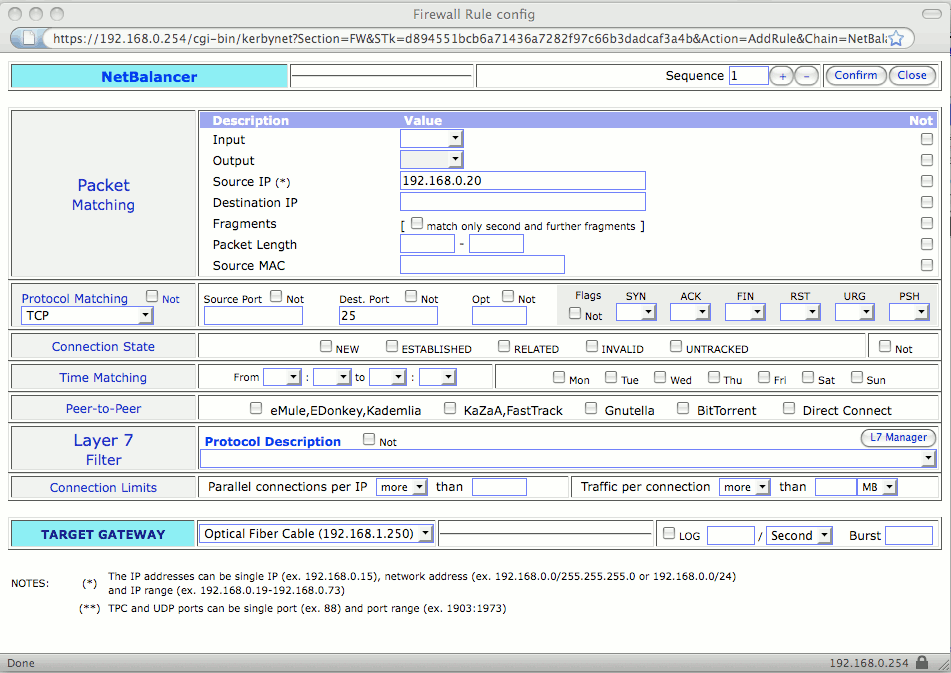Enable Direct Connect peer-to-peer matching
The width and height of the screenshot is (951, 673).
tap(788, 408)
